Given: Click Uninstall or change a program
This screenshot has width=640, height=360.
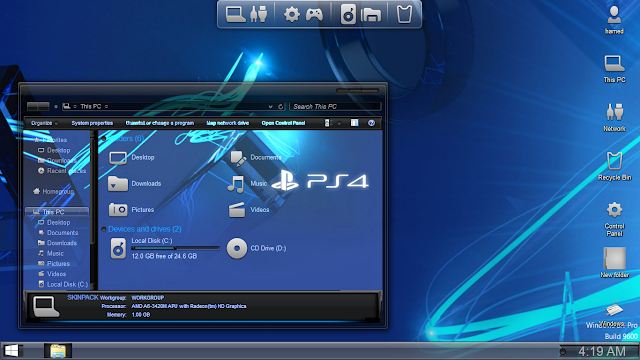Looking at the screenshot, I should click(x=160, y=123).
